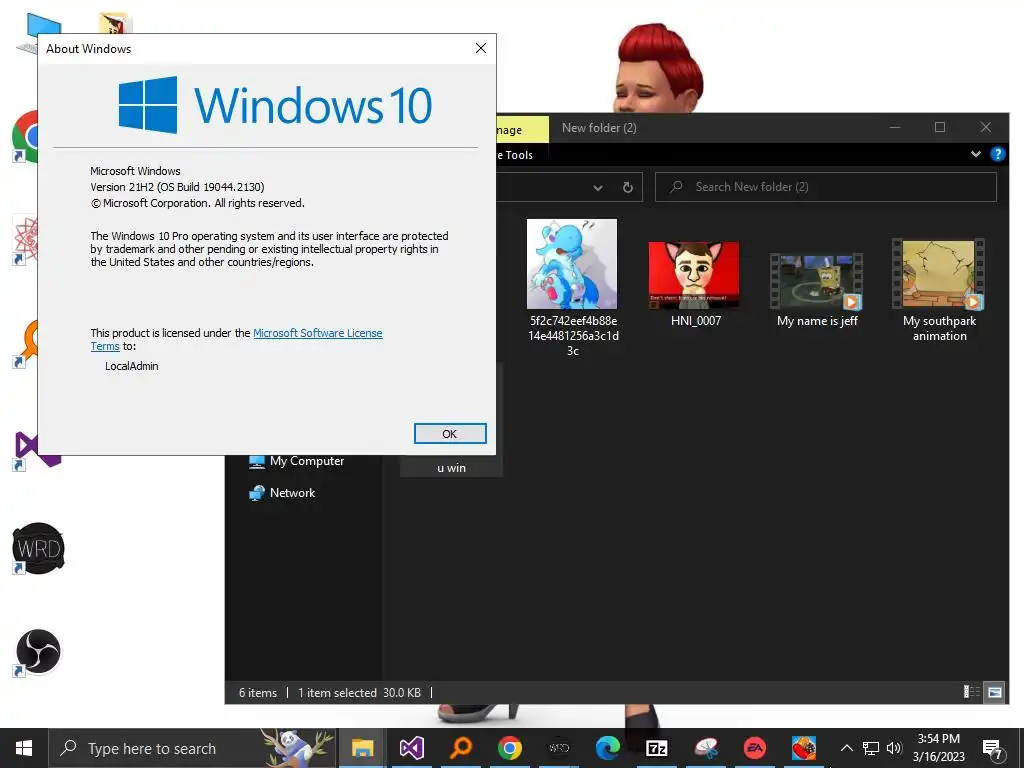The image size is (1024, 768).
Task: Open the OBS Studio desktop shortcut
Action: pos(39,652)
